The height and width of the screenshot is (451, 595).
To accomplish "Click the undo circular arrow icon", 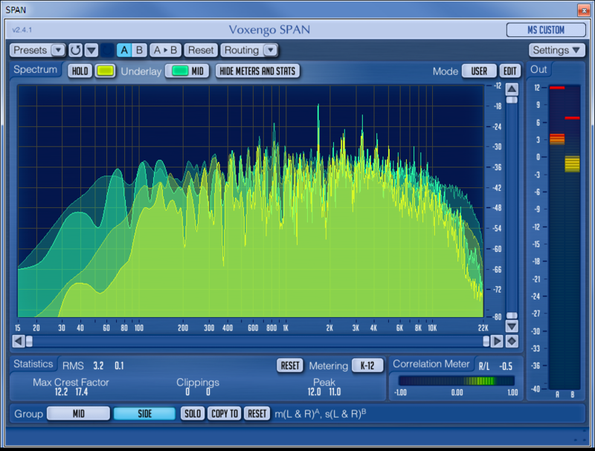I will pos(75,50).
